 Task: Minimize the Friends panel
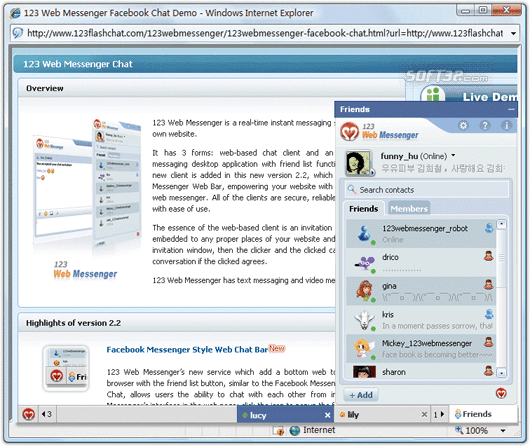coord(511,109)
